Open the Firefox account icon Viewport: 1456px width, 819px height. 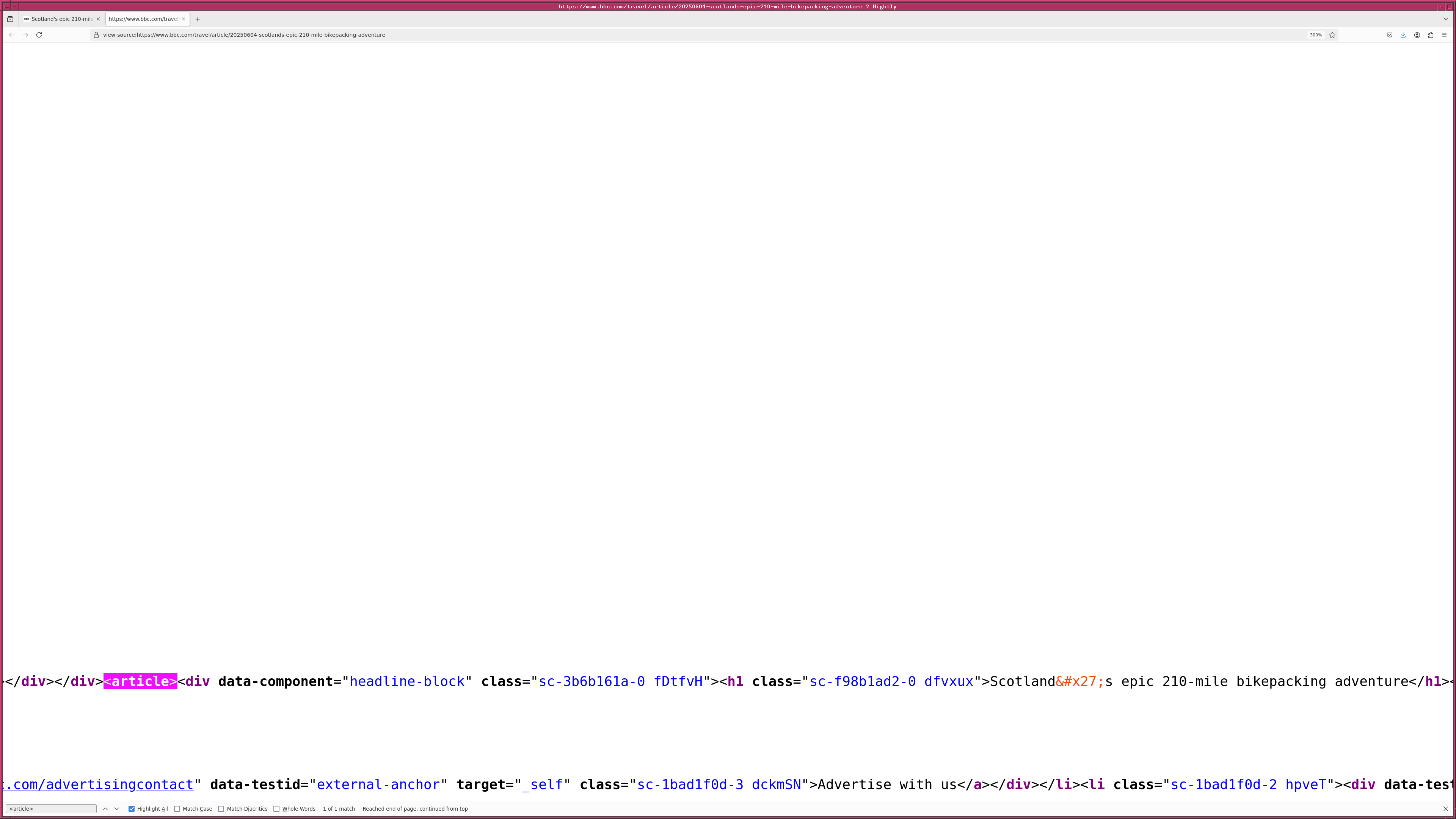[1417, 35]
